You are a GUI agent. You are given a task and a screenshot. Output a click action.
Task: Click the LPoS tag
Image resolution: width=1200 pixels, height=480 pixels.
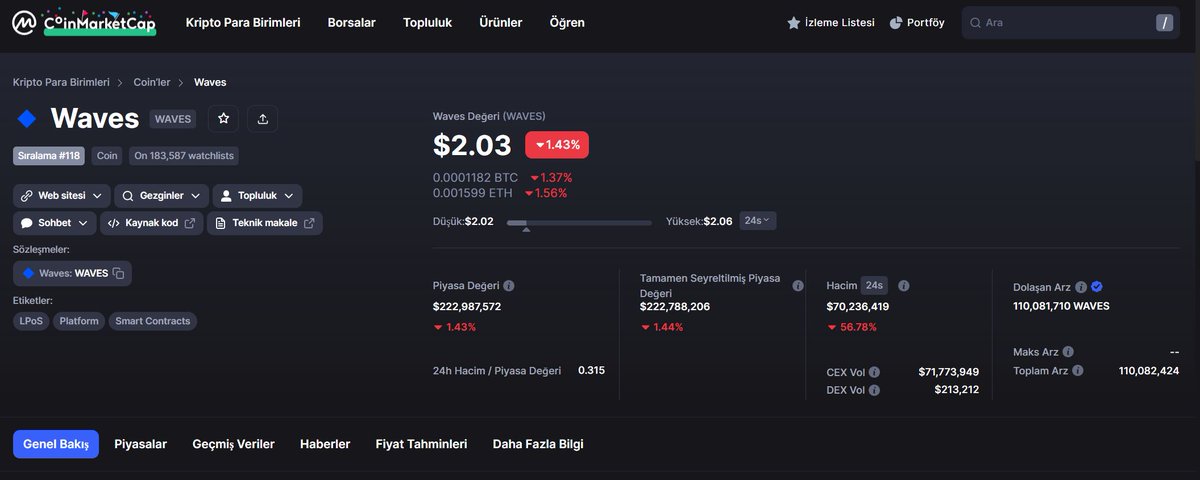tap(30, 321)
